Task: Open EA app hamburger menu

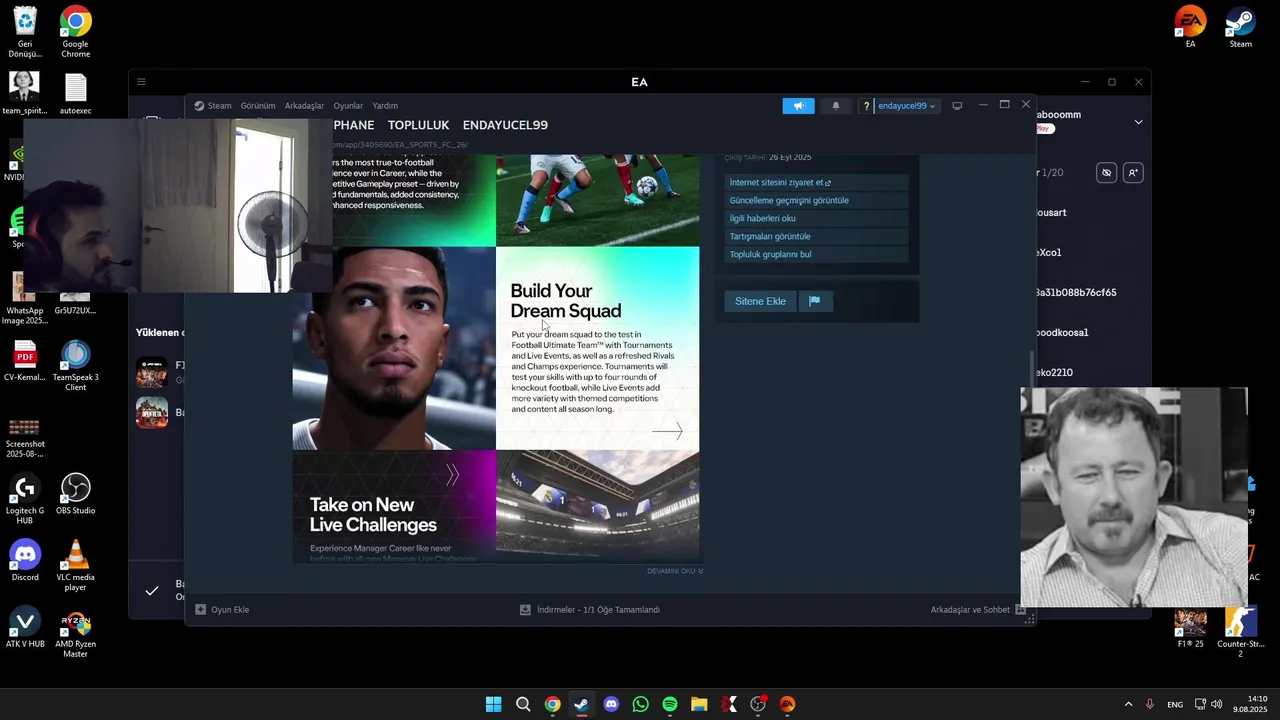Action: click(141, 82)
